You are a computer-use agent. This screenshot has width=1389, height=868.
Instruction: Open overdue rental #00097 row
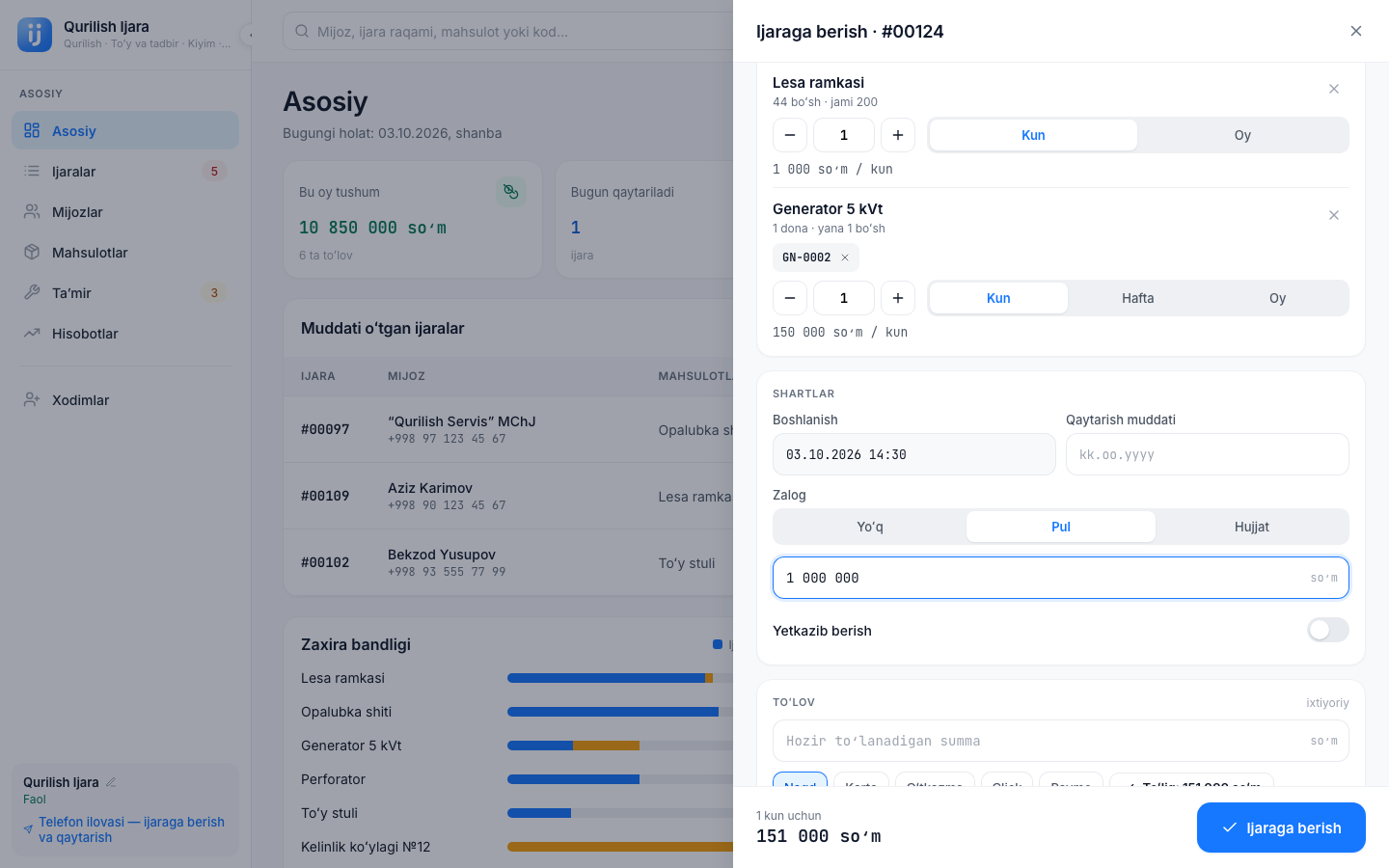click(508, 429)
